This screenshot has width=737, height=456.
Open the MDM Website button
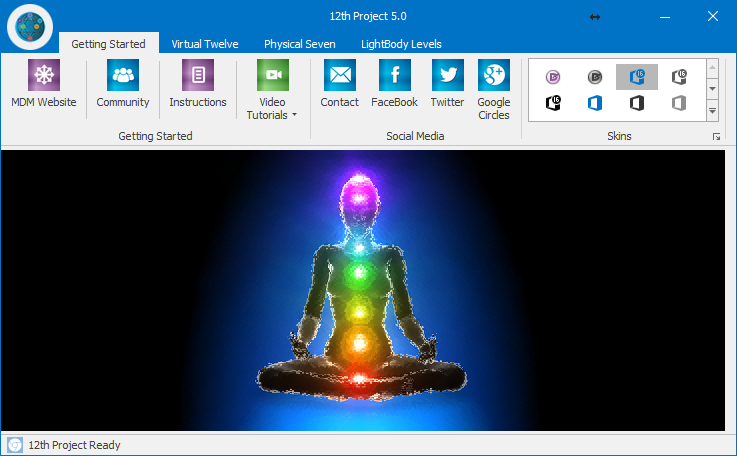coord(44,85)
